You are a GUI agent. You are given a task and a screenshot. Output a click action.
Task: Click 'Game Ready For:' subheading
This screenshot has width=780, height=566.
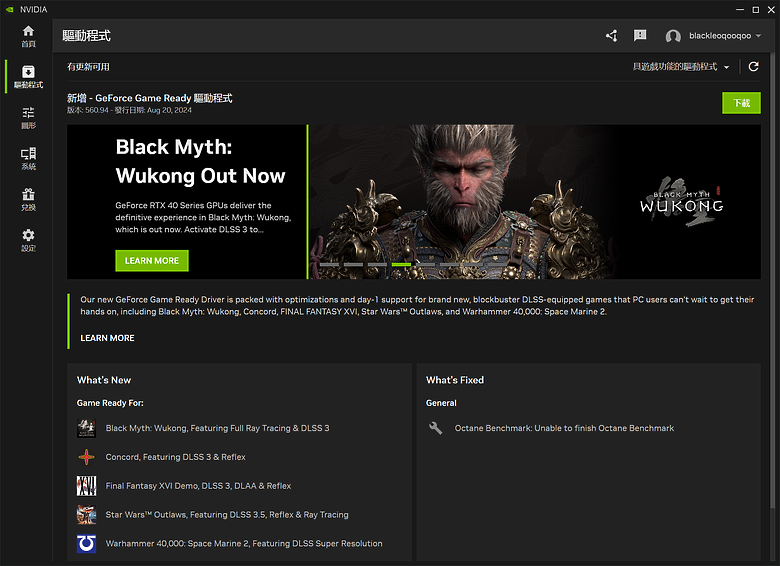pyautogui.click(x=110, y=403)
